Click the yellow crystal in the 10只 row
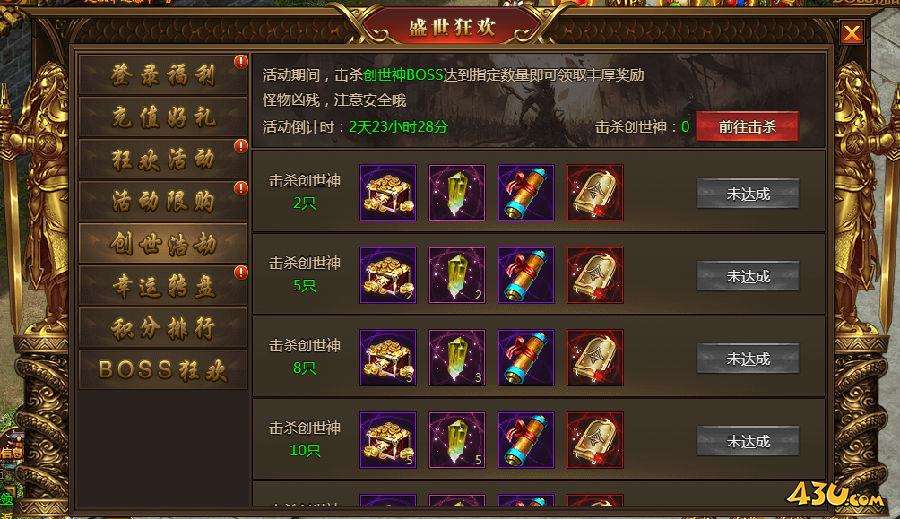The image size is (900, 519). point(457,440)
